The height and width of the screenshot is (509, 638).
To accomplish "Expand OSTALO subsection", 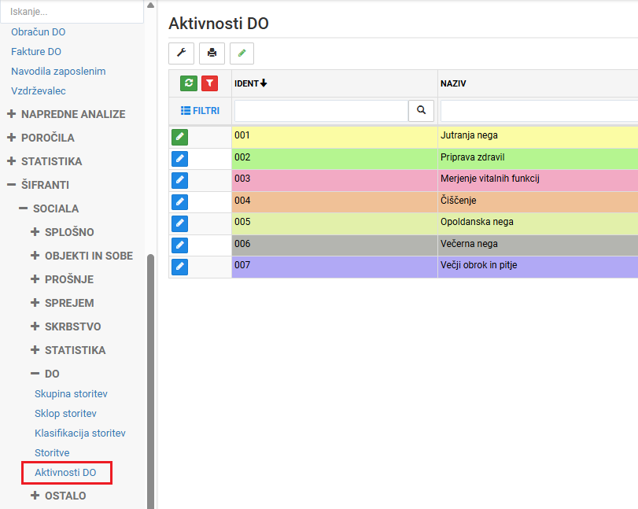I will point(58,496).
